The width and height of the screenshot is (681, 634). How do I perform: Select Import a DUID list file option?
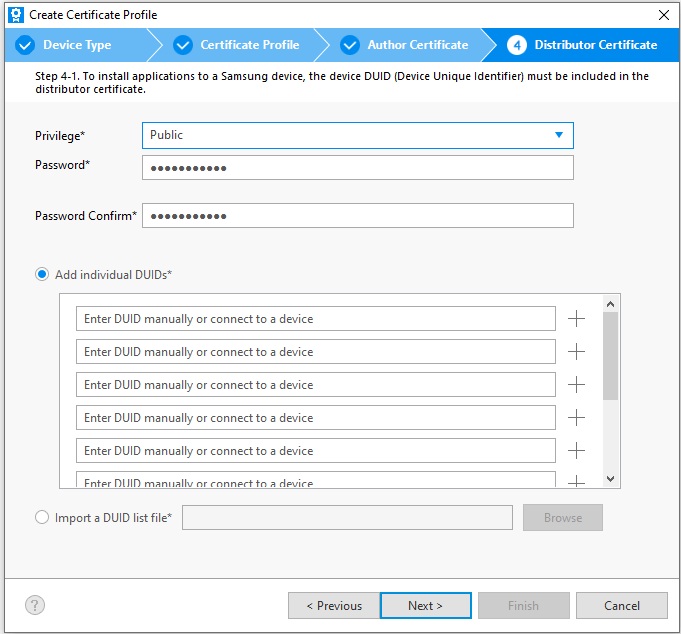[42, 517]
